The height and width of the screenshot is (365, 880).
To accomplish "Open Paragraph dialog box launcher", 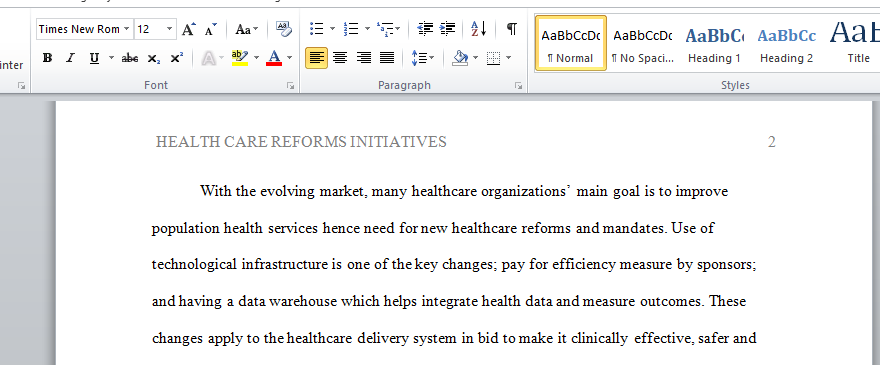I will [518, 85].
